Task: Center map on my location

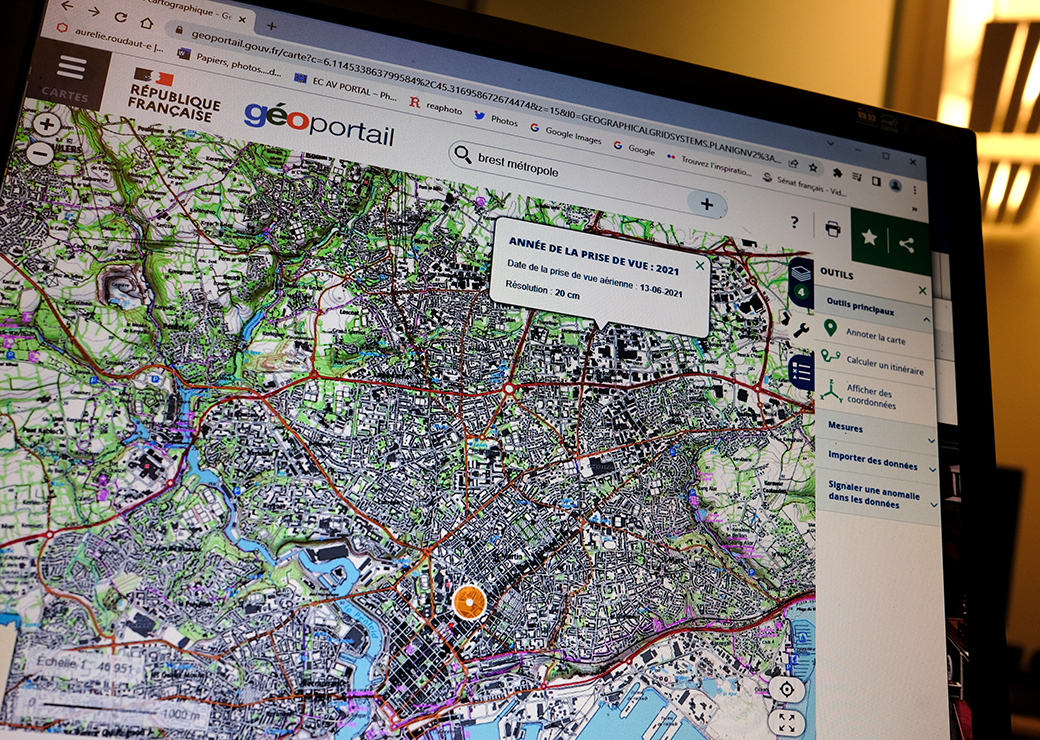Action: (787, 690)
